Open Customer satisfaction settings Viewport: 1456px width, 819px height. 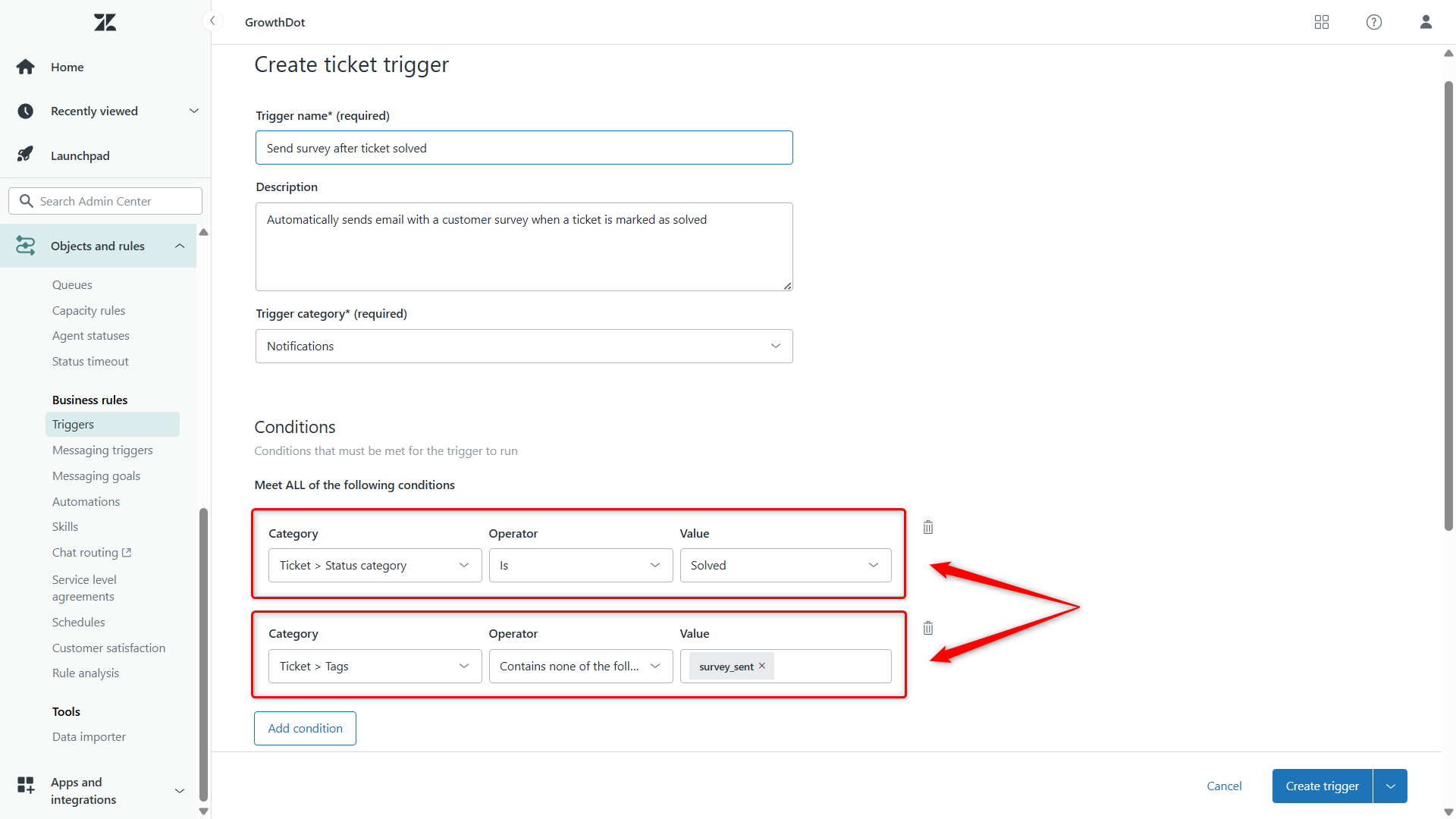tap(108, 648)
